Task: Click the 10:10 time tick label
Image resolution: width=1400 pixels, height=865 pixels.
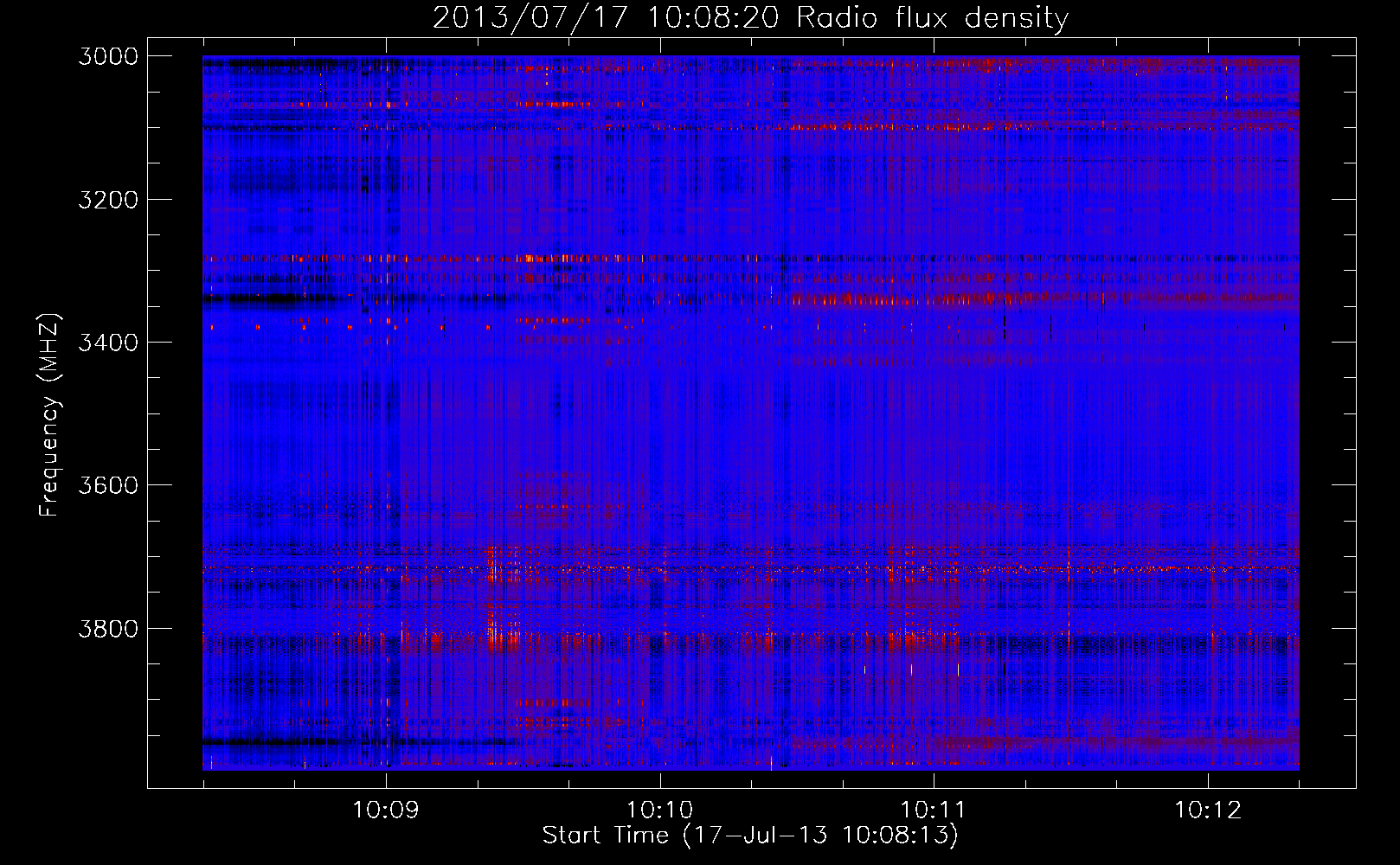Action: [x=660, y=811]
